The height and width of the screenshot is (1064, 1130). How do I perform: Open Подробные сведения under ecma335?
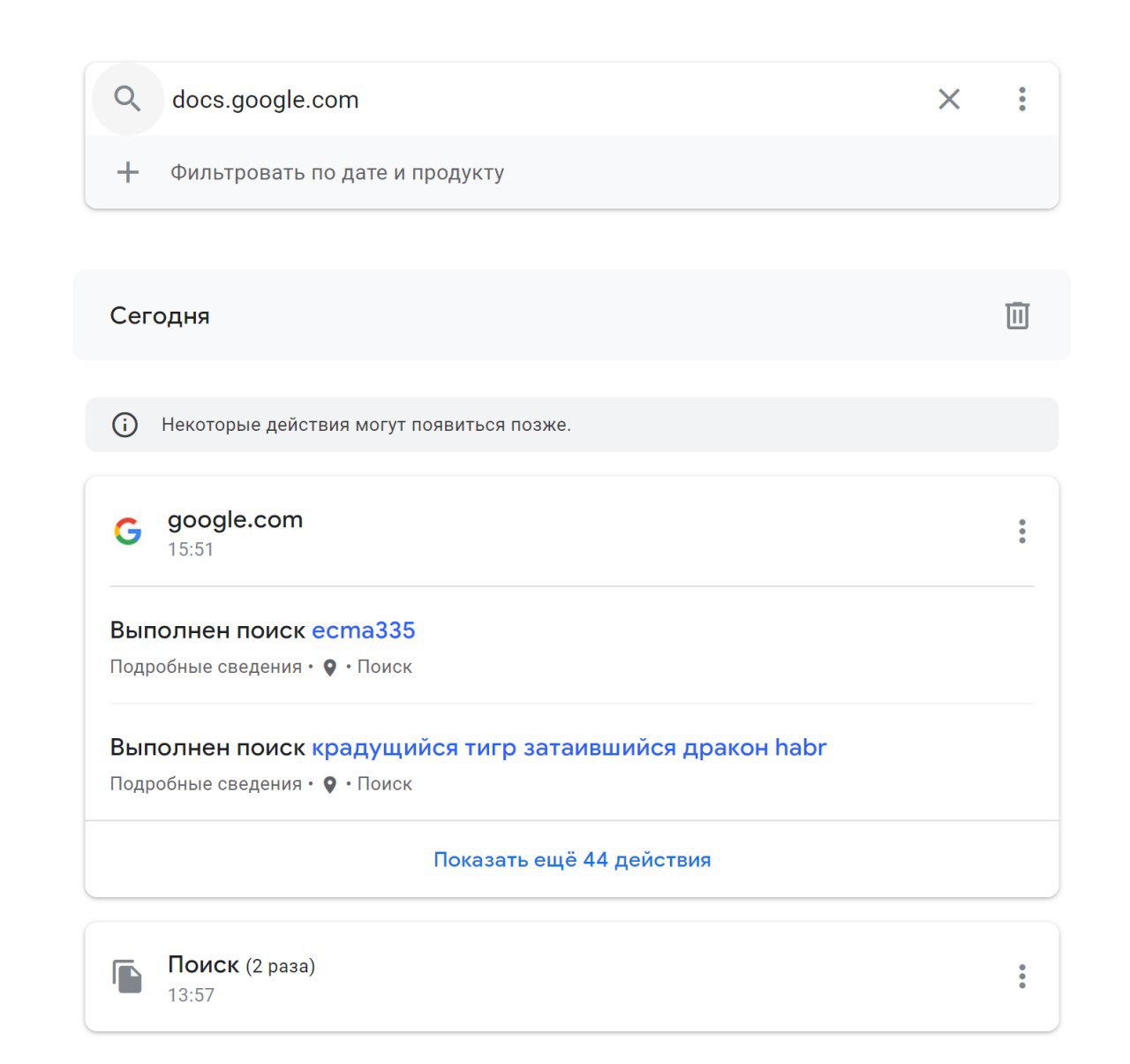coord(206,667)
